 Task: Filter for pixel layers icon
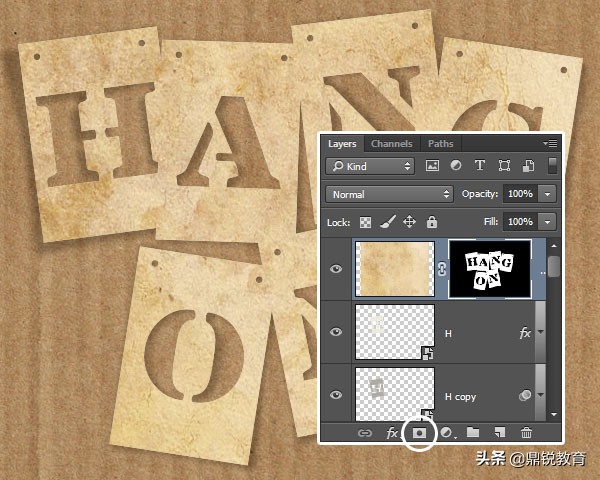[x=433, y=166]
